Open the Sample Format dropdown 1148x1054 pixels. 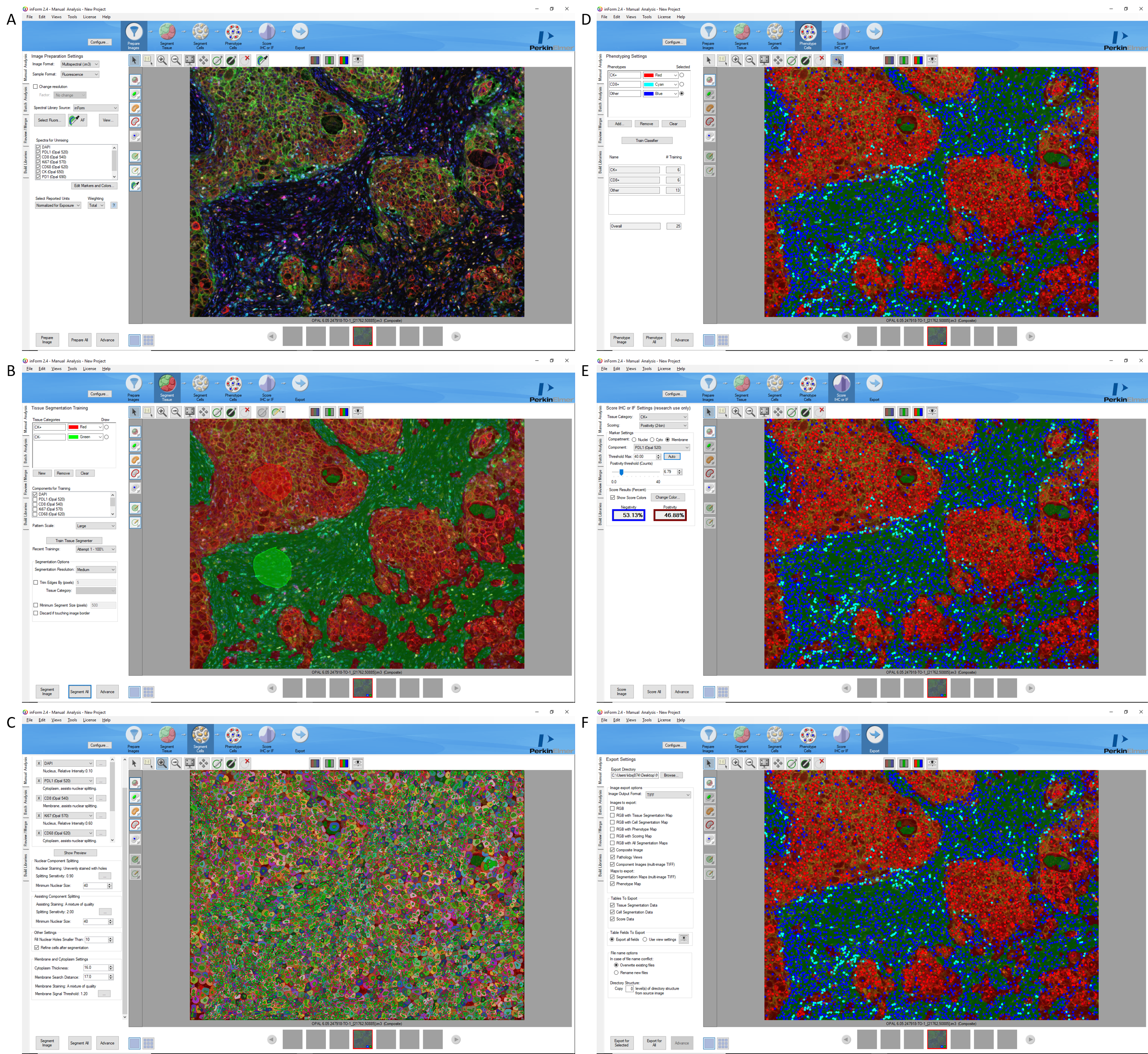tap(80, 74)
